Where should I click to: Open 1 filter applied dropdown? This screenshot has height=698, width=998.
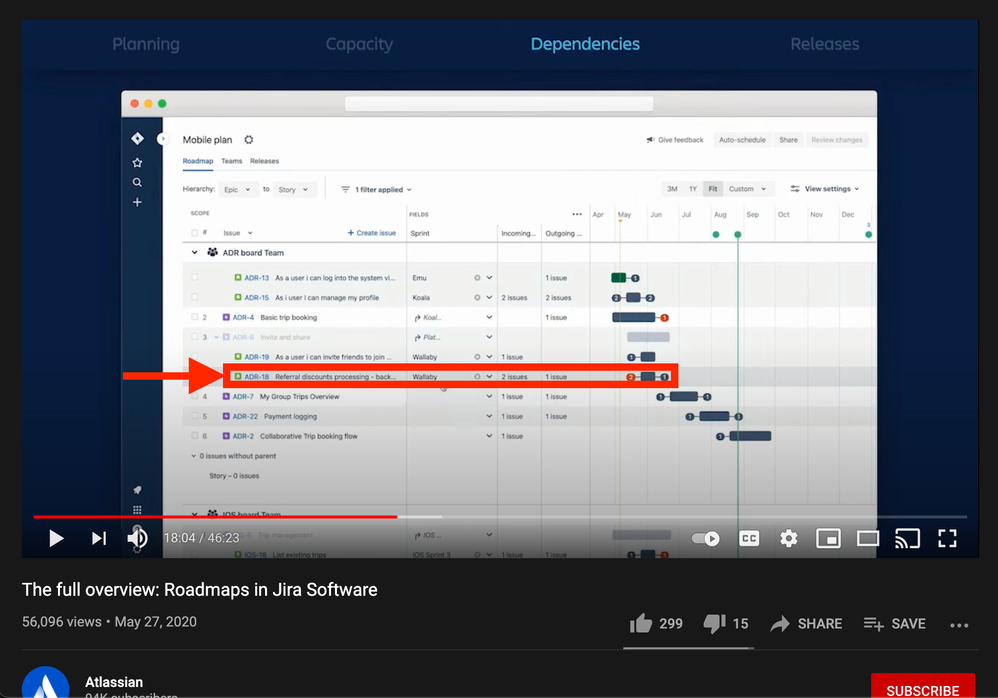[377, 190]
